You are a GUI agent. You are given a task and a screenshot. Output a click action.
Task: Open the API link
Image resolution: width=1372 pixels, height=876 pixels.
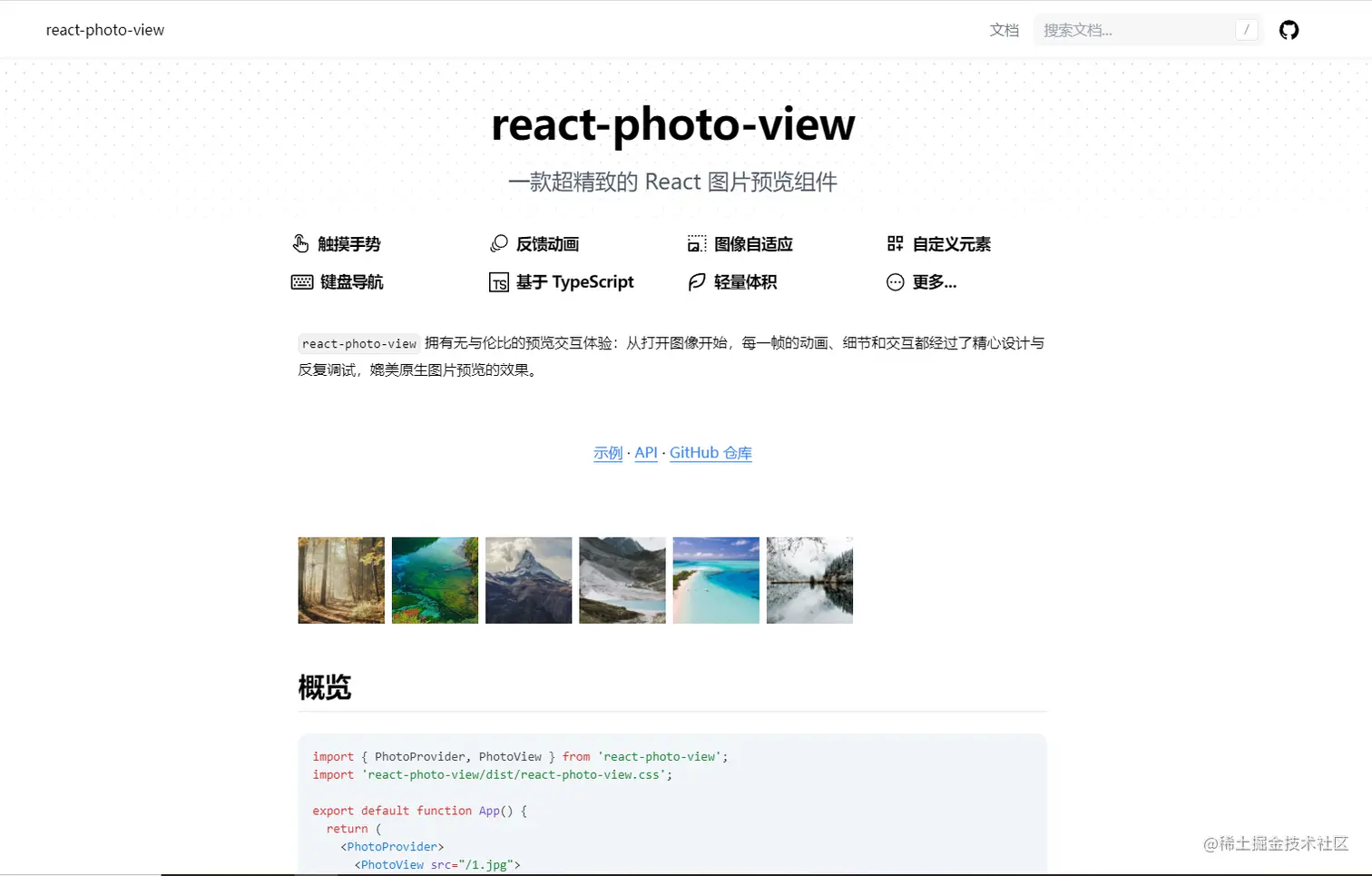(646, 453)
